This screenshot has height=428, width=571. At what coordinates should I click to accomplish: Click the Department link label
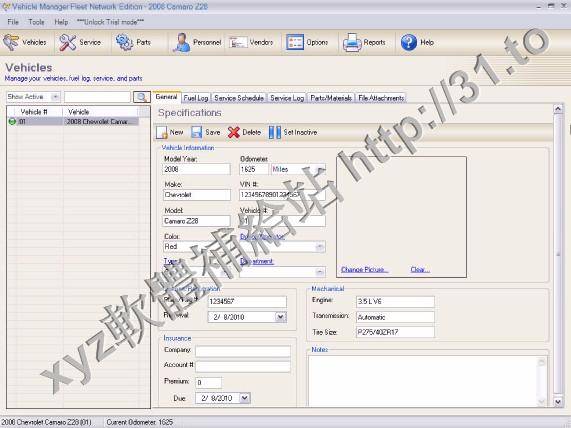(x=257, y=261)
